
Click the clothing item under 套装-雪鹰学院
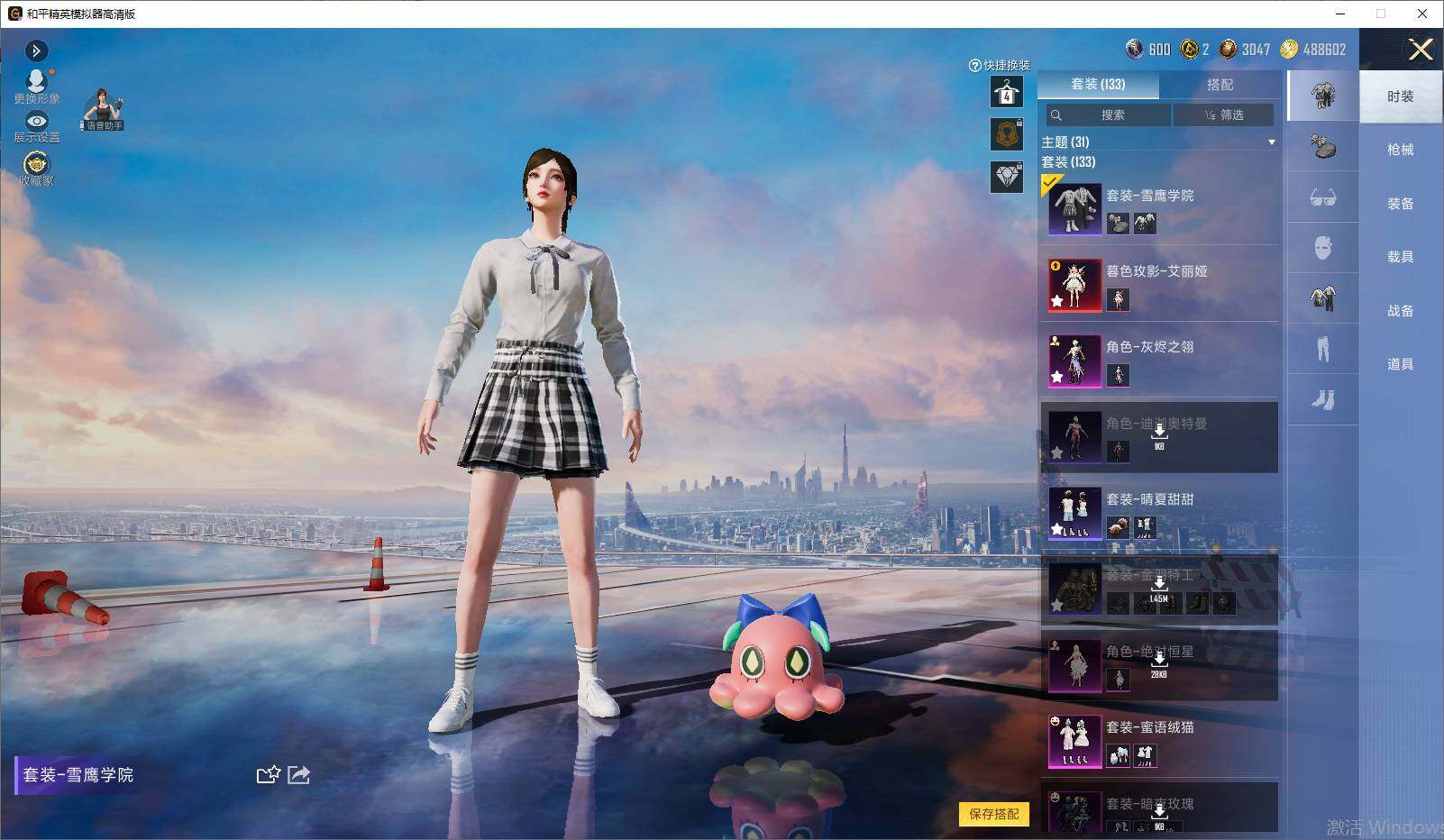pyautogui.click(x=1145, y=224)
